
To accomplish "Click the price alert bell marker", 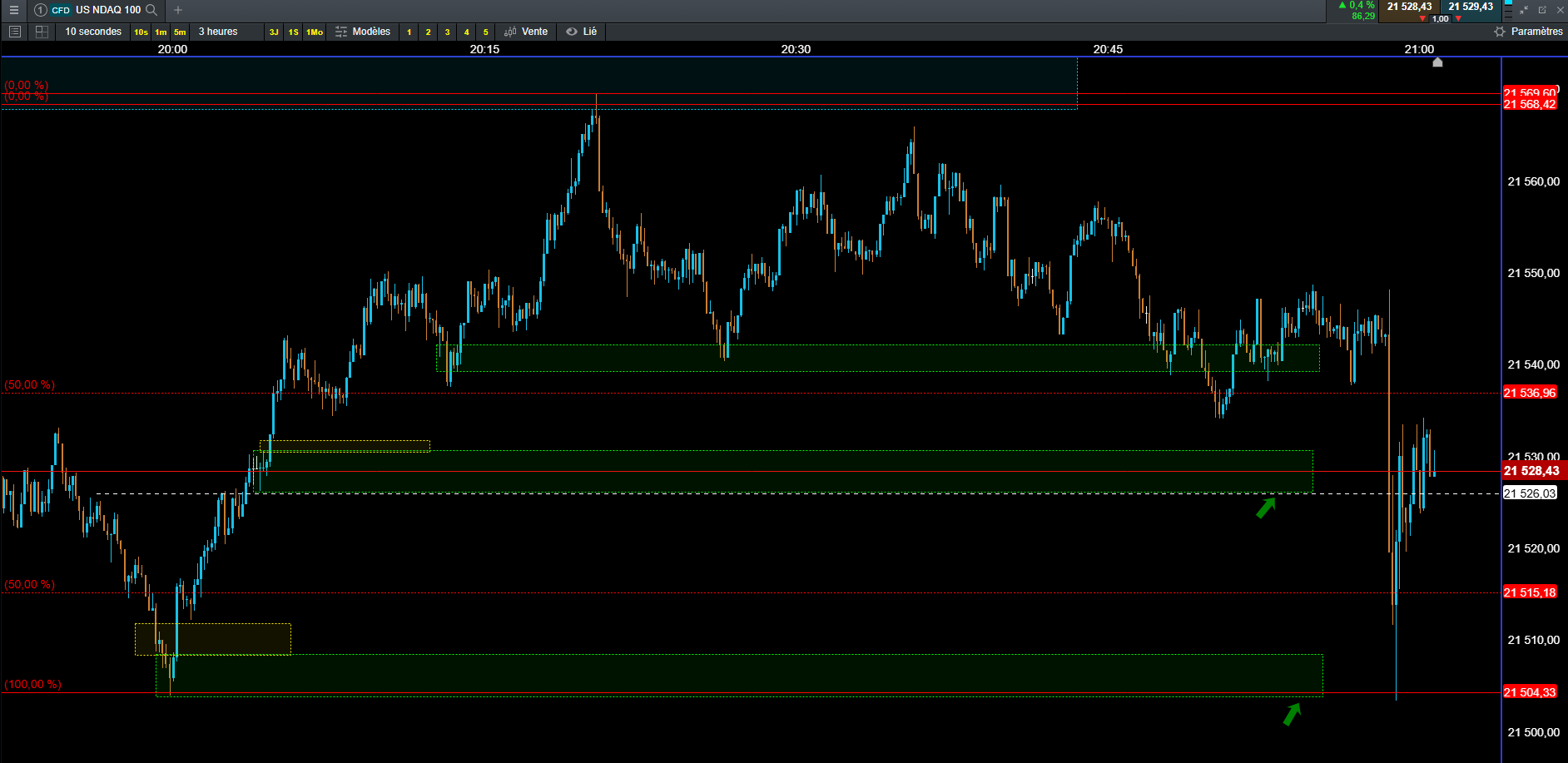I will [x=1437, y=62].
